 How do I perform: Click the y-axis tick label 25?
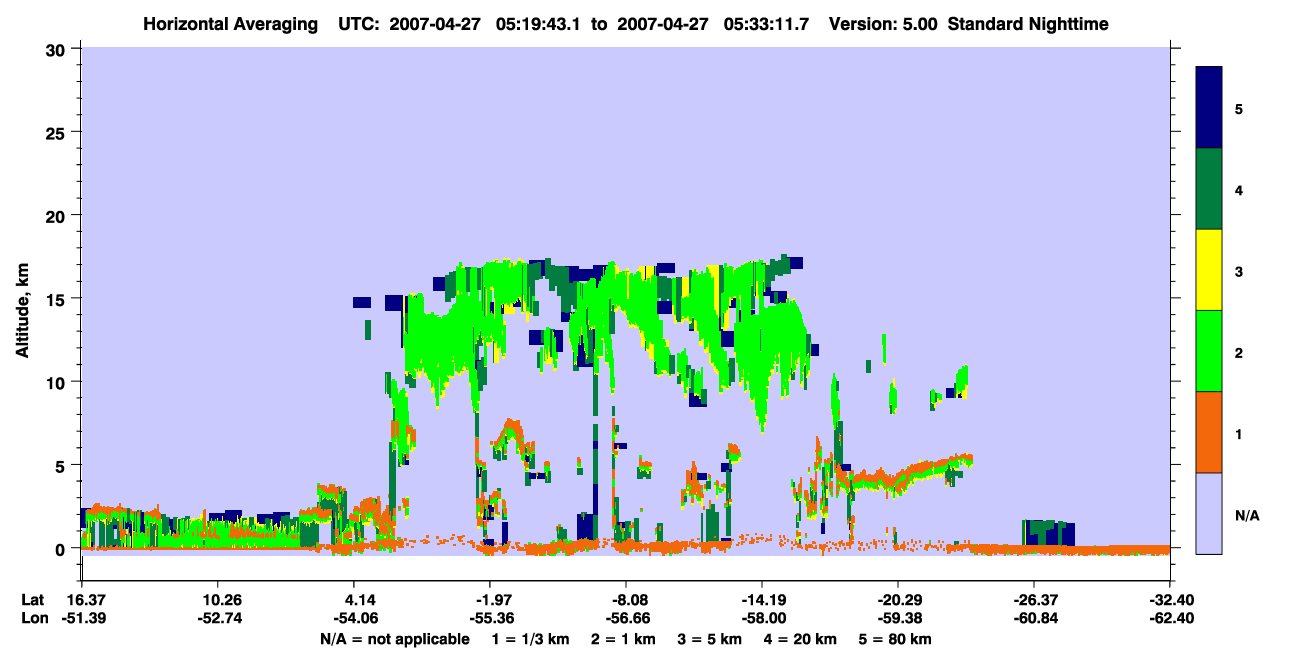(58, 132)
